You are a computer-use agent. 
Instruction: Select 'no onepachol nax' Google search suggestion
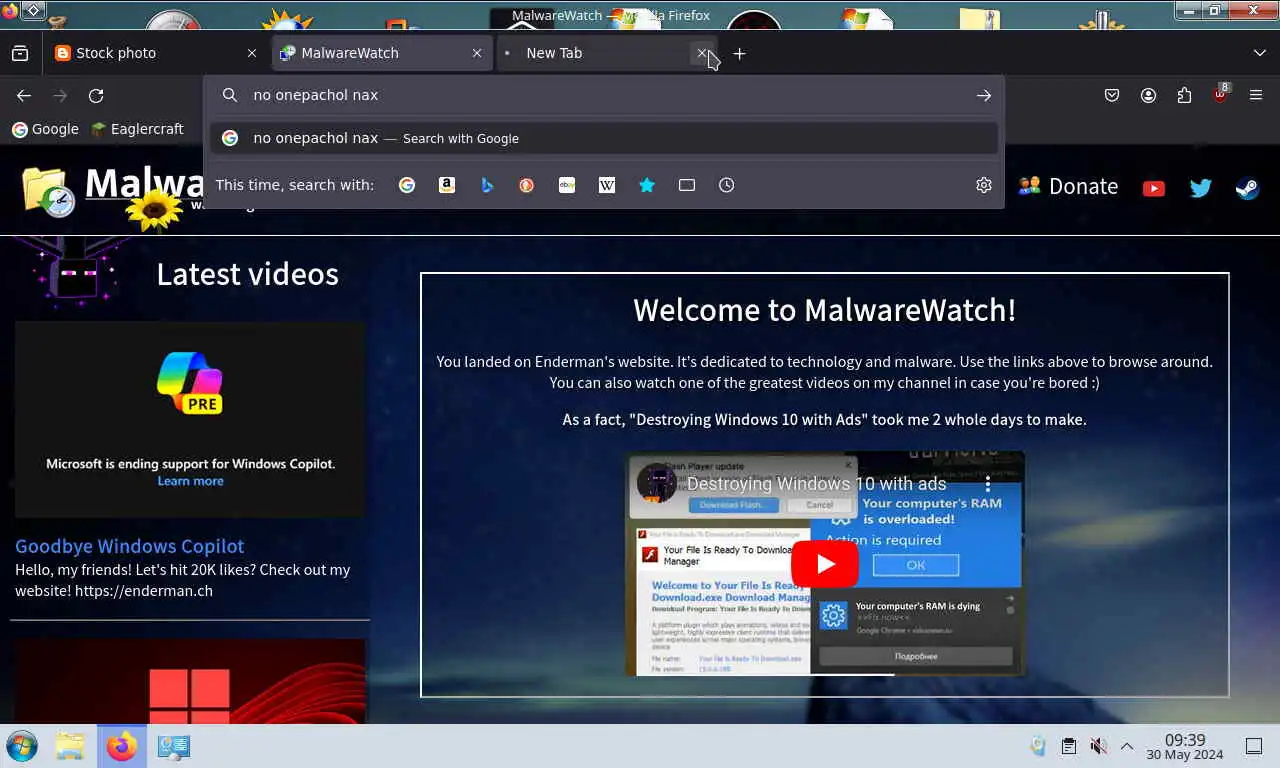tap(604, 138)
